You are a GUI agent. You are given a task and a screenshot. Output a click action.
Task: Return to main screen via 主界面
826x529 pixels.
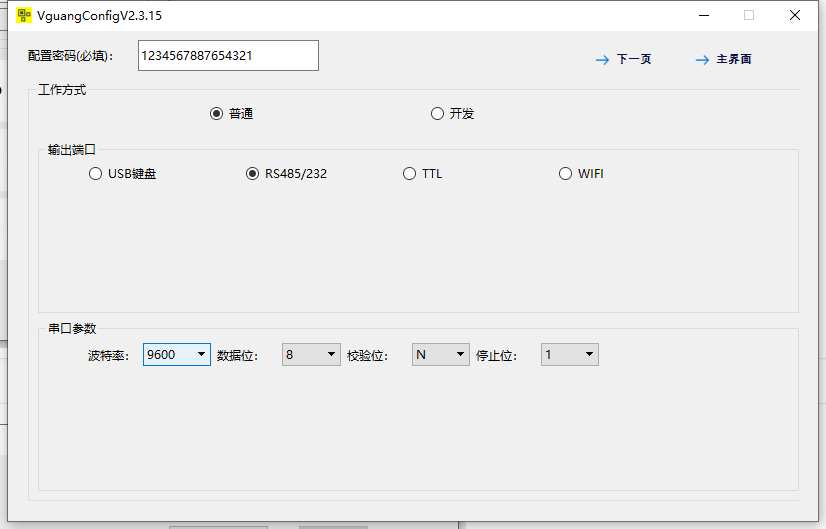(734, 59)
